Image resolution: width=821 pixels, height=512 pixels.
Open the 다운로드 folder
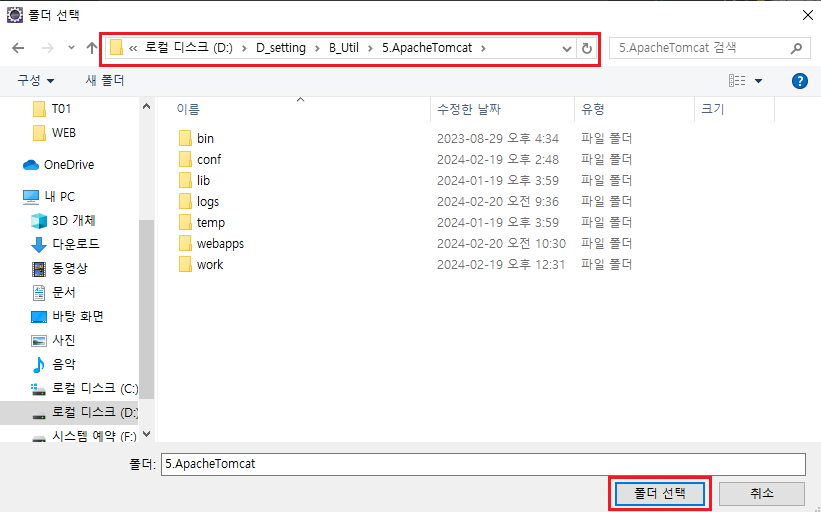click(65, 244)
